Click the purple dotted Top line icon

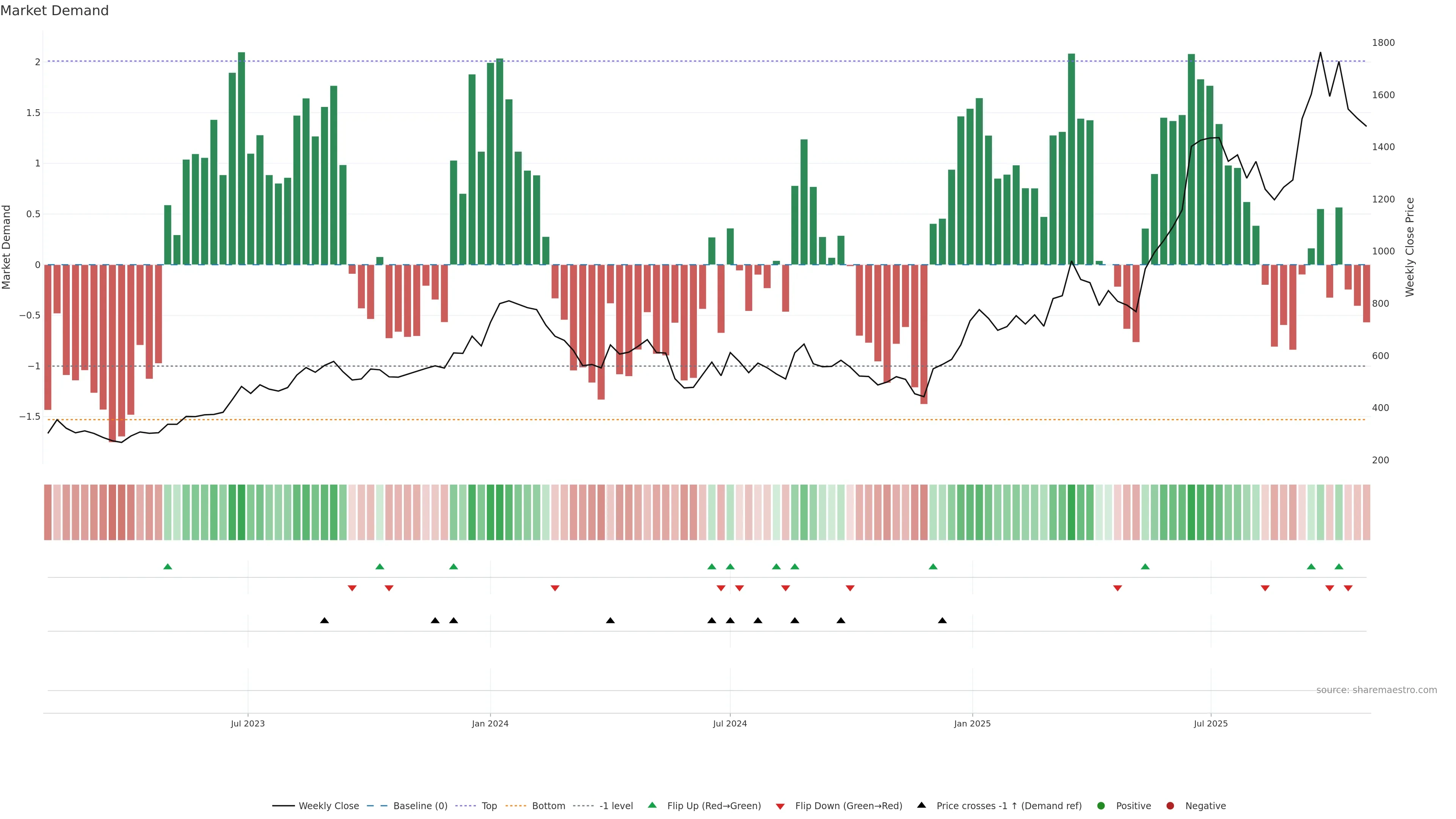click(465, 805)
